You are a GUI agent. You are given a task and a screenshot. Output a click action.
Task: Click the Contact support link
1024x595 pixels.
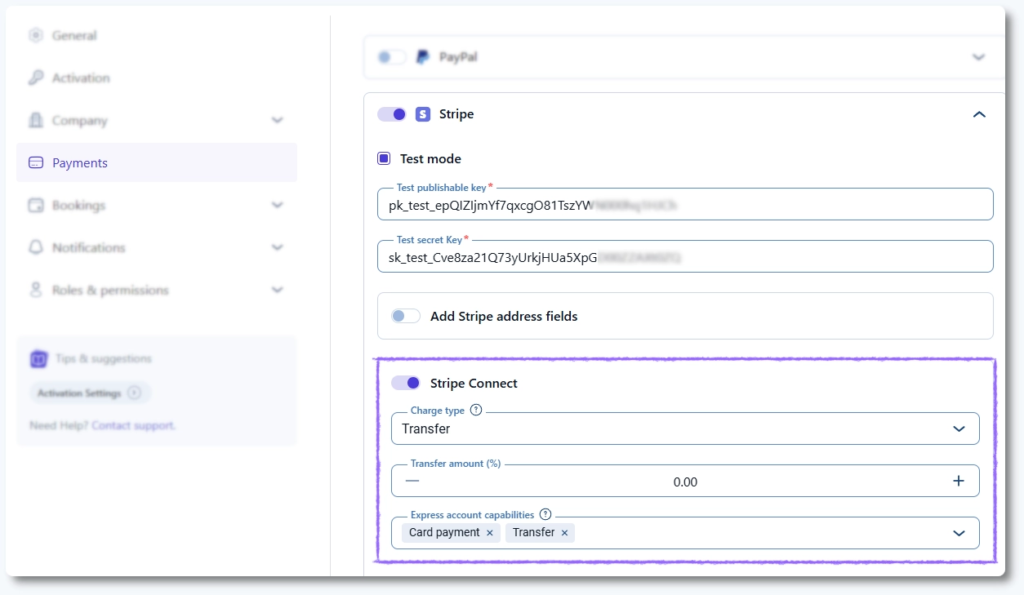tap(133, 425)
